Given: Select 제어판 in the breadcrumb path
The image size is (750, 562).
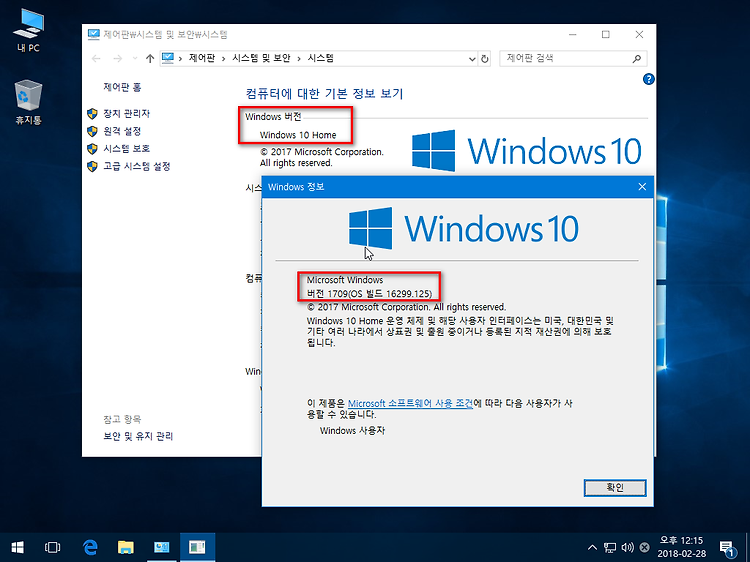Looking at the screenshot, I should tap(202, 58).
